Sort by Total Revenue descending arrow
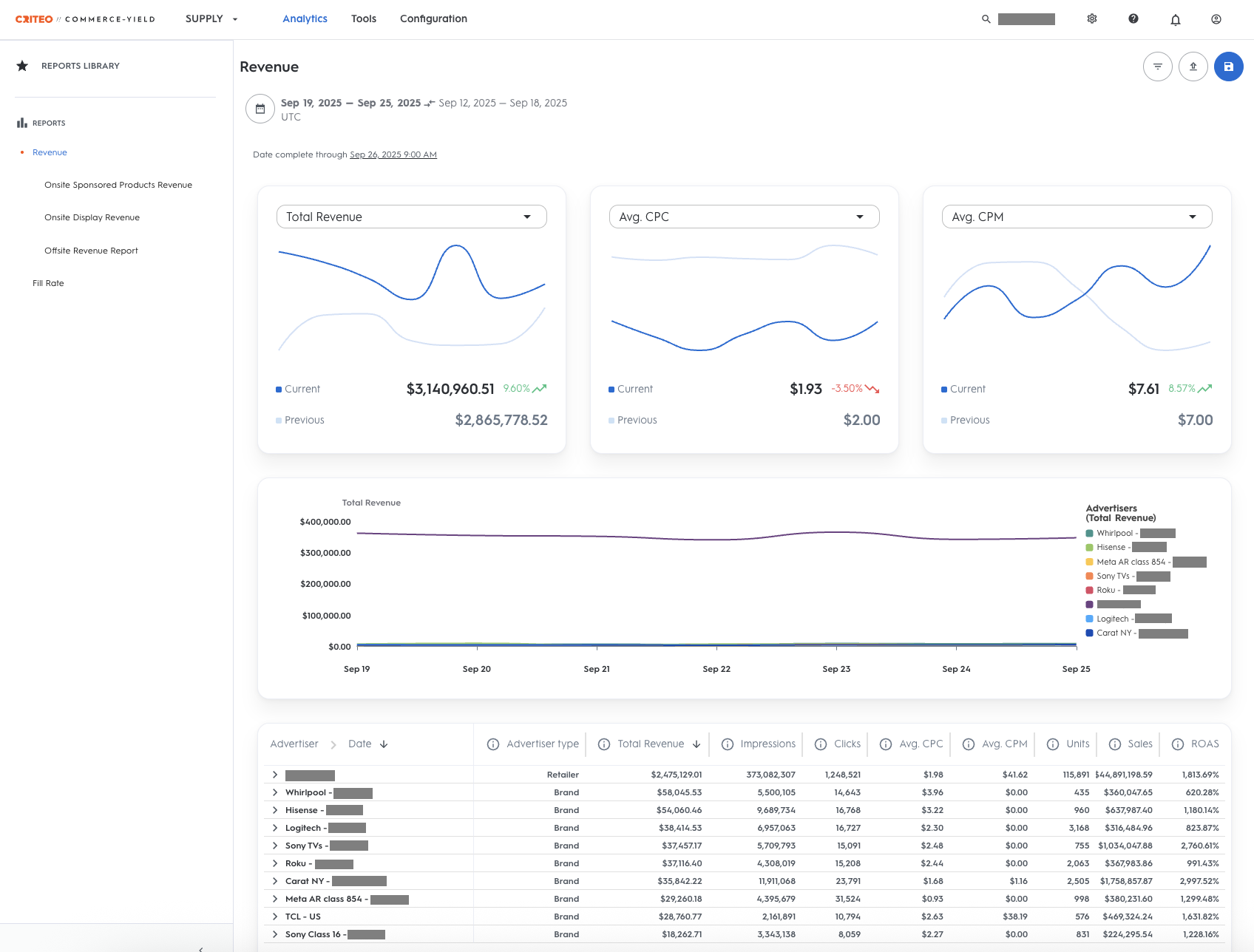The image size is (1254, 952). (697, 744)
